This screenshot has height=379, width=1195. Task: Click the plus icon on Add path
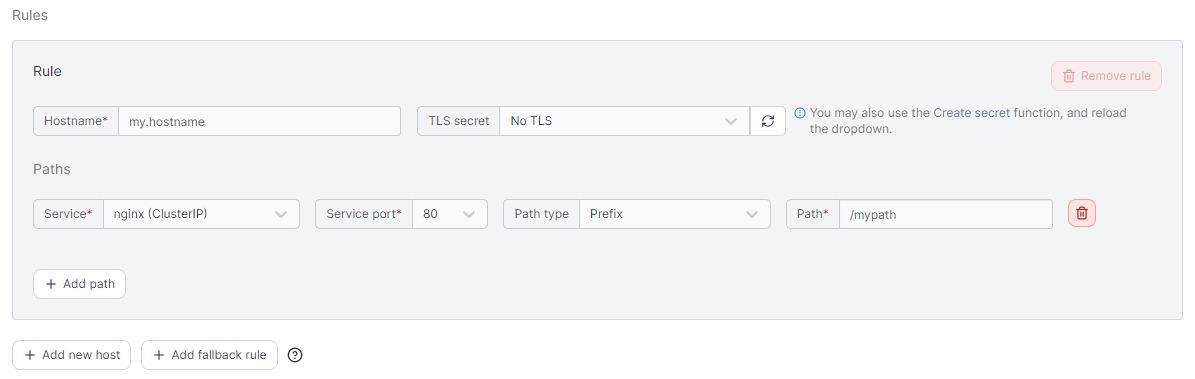[x=51, y=284]
